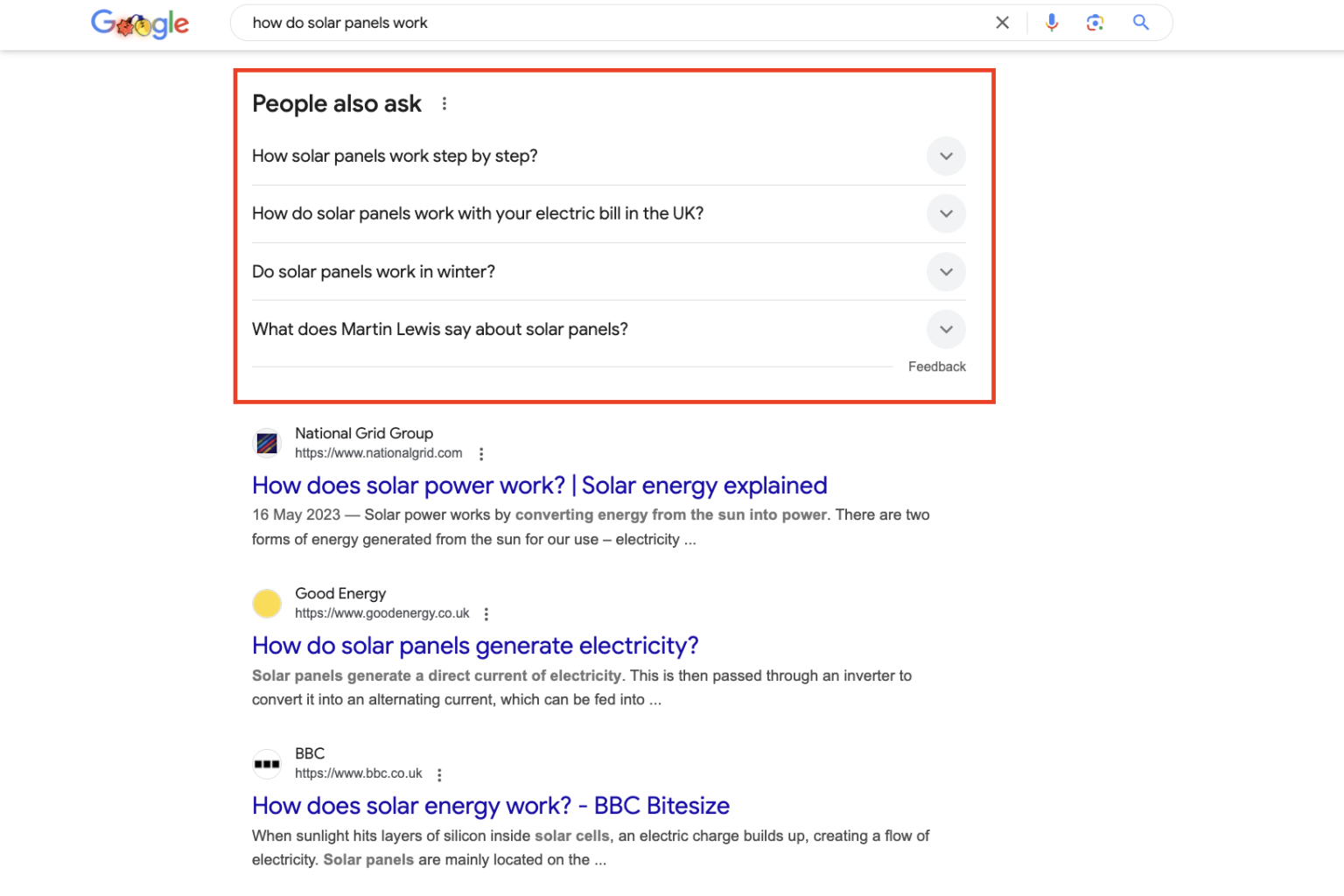Expand 'Do solar panels work in winter?'
Image resolution: width=1344 pixels, height=896 pixels.
pyautogui.click(x=609, y=271)
